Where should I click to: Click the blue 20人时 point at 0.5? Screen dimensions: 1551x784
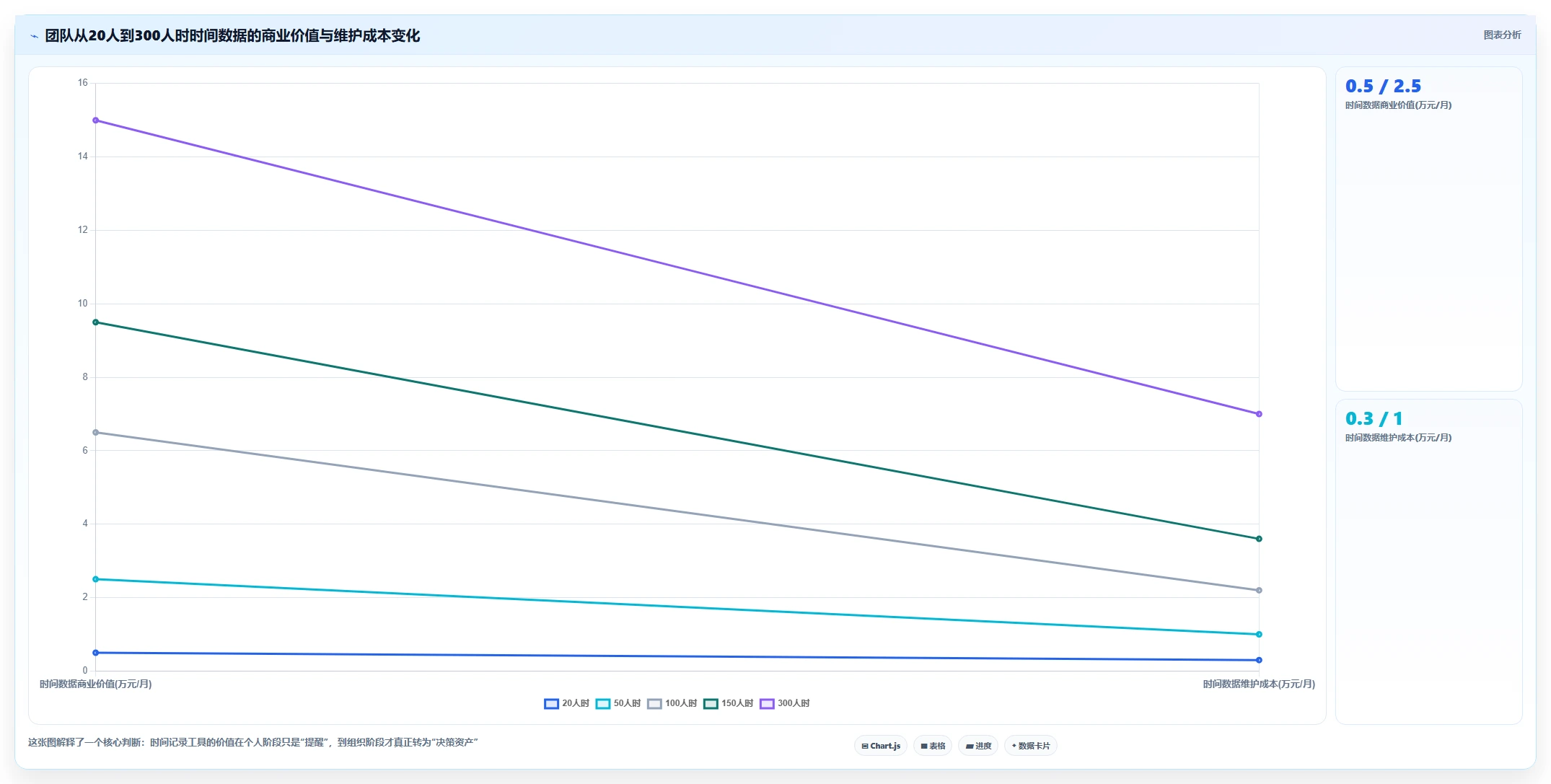coord(96,653)
